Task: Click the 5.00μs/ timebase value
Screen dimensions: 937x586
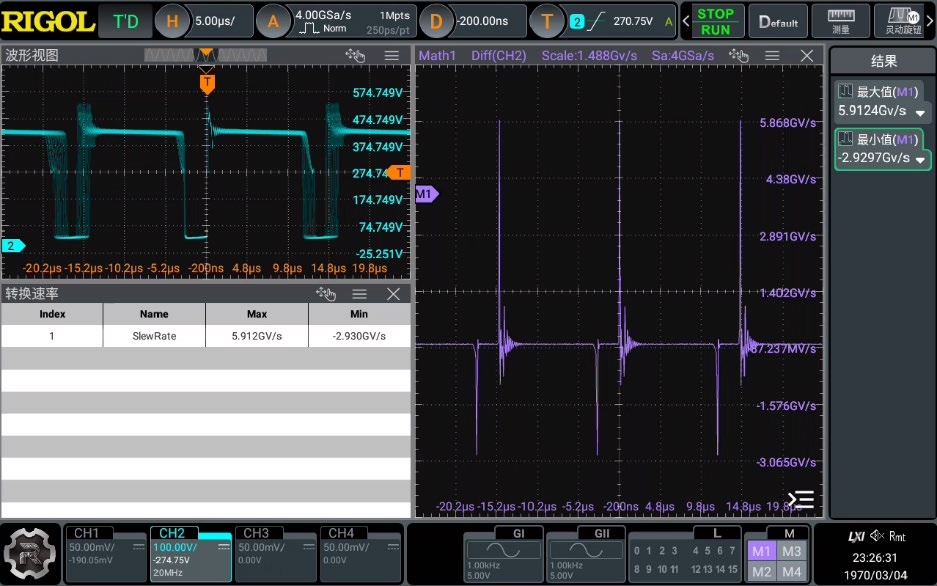Action: coord(215,22)
